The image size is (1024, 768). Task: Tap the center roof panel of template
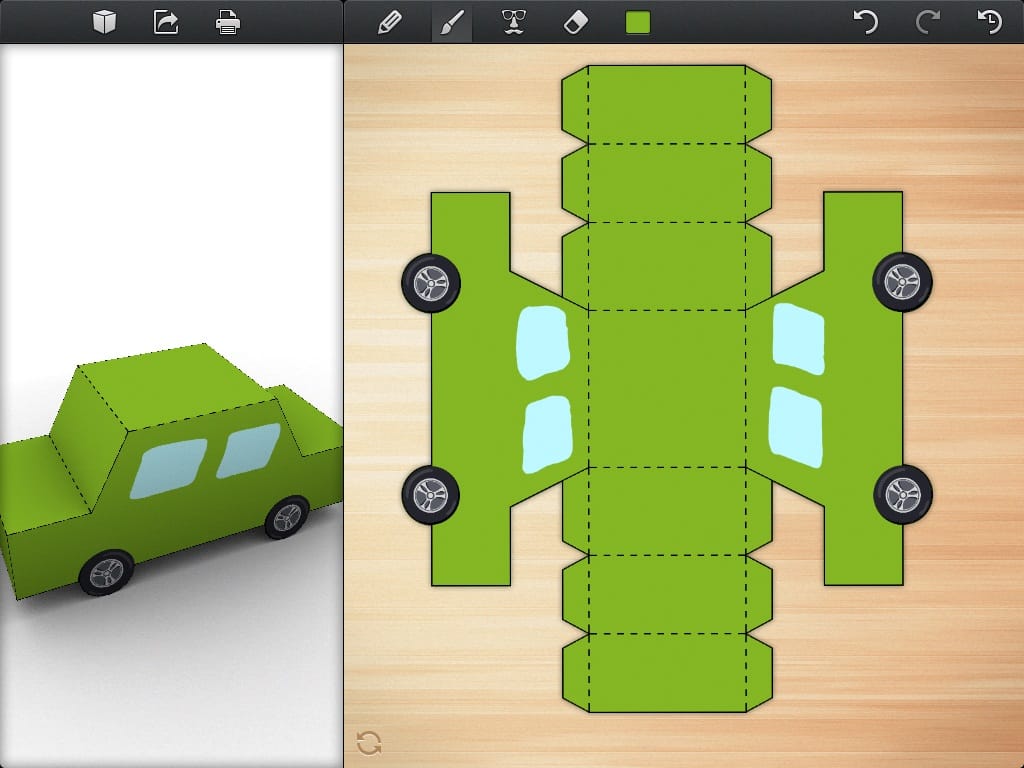pos(666,388)
